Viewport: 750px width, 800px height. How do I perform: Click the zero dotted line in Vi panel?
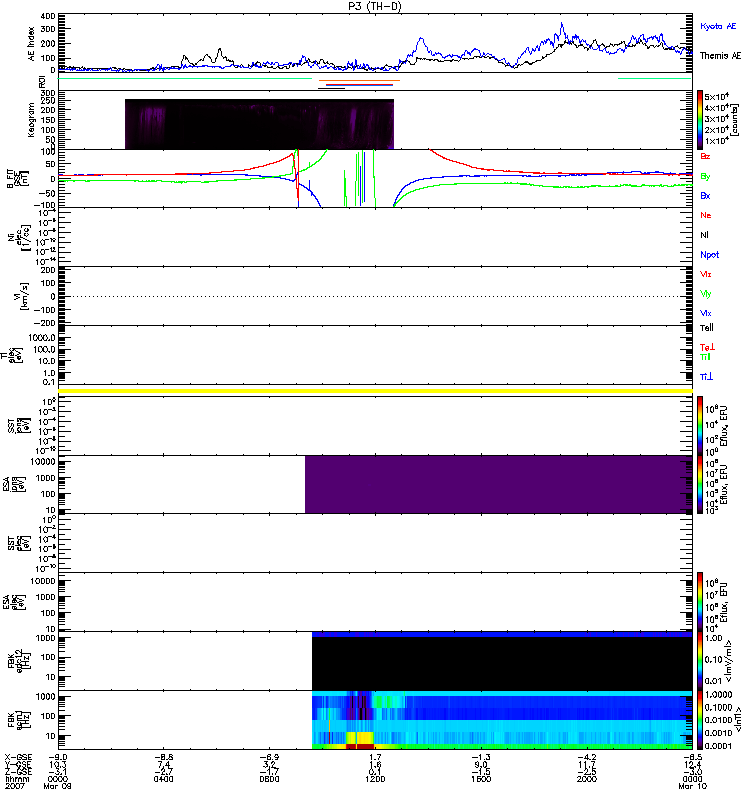[x=375, y=296]
